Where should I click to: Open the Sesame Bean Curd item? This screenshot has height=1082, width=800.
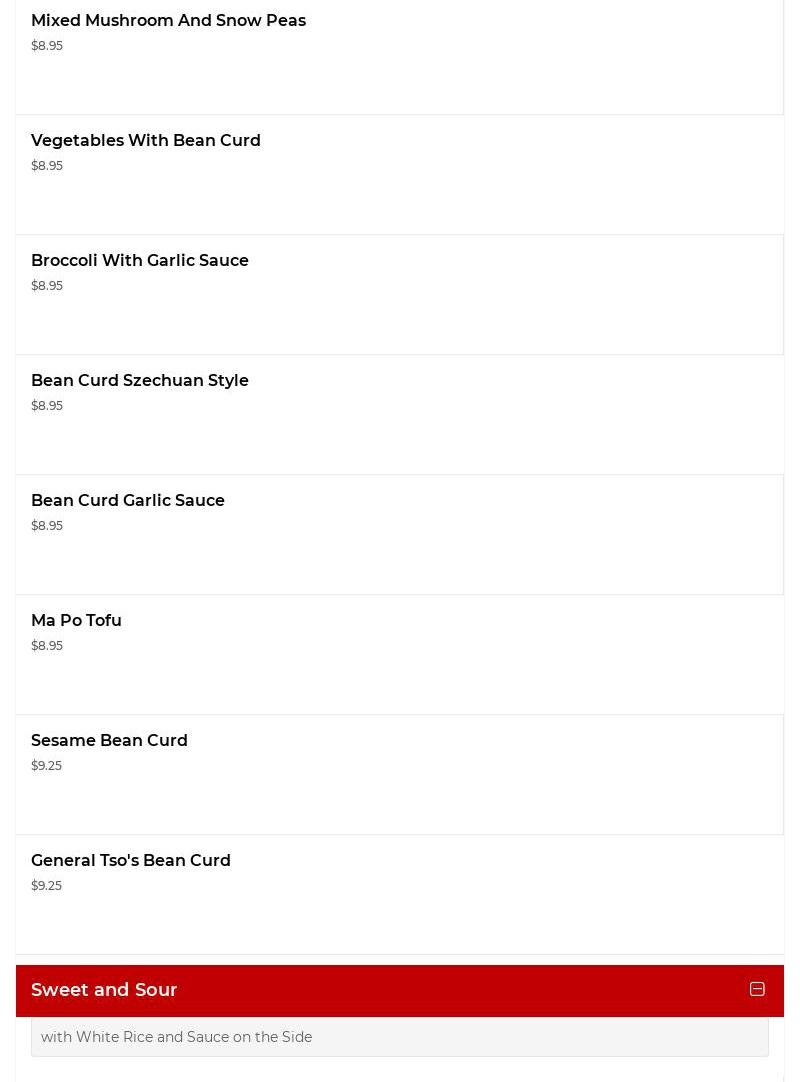(x=109, y=741)
